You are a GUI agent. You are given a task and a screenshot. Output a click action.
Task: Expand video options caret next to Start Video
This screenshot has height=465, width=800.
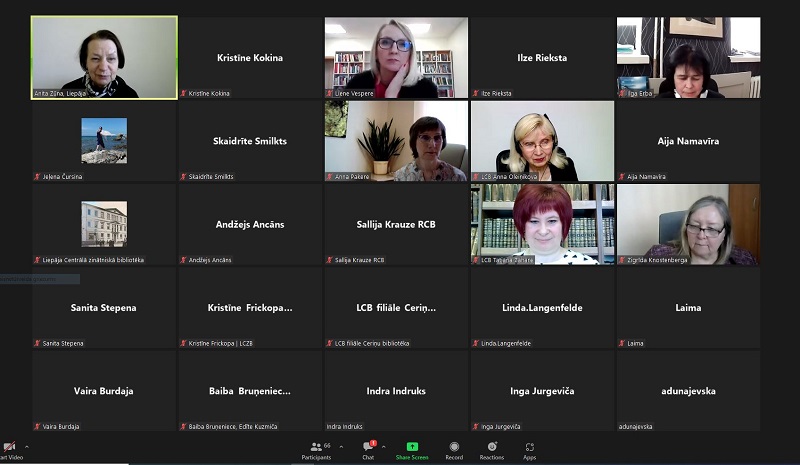(27, 447)
